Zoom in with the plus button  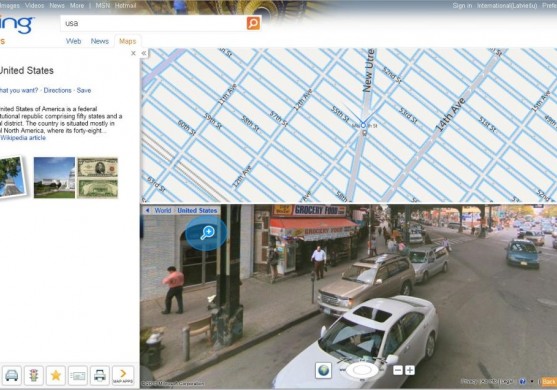pyautogui.click(x=410, y=370)
